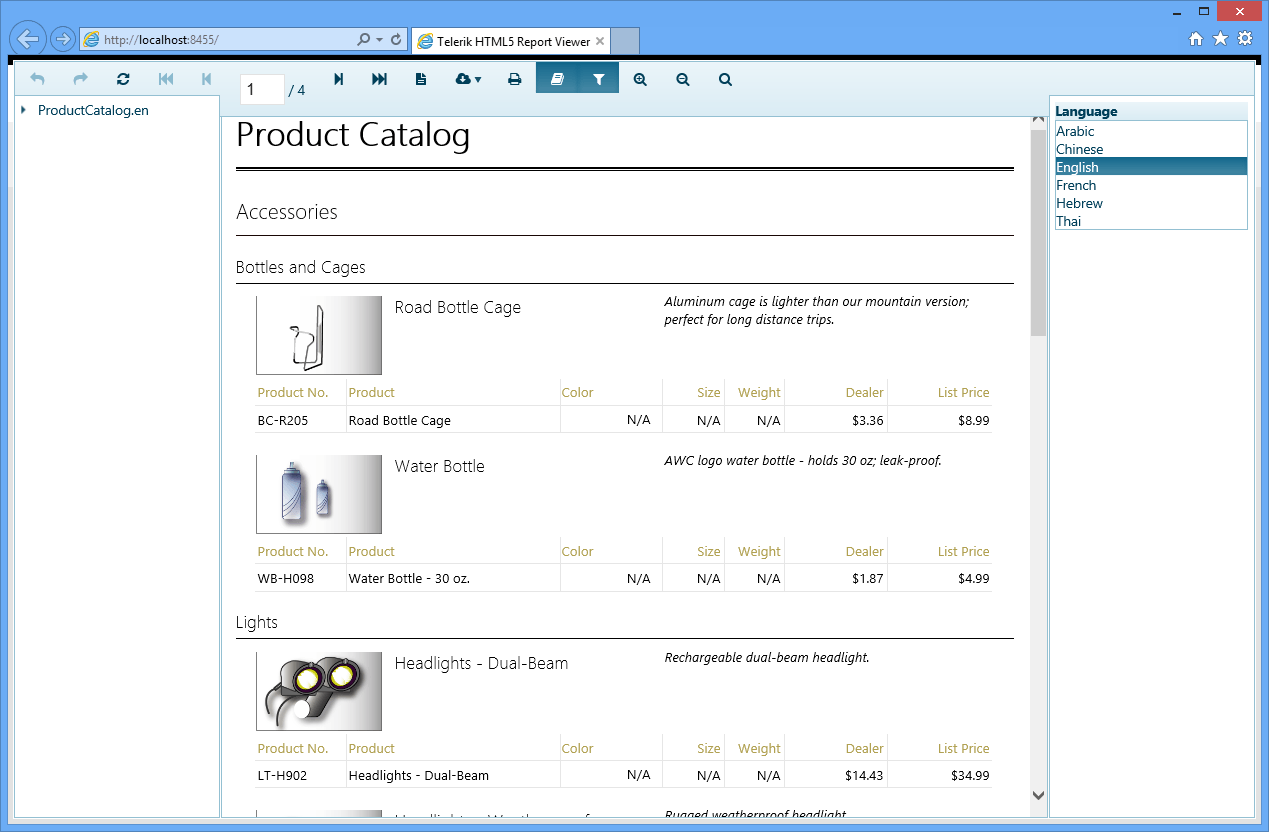This screenshot has height=832, width=1269.
Task: Toggle the document map panel
Action: pos(557,79)
